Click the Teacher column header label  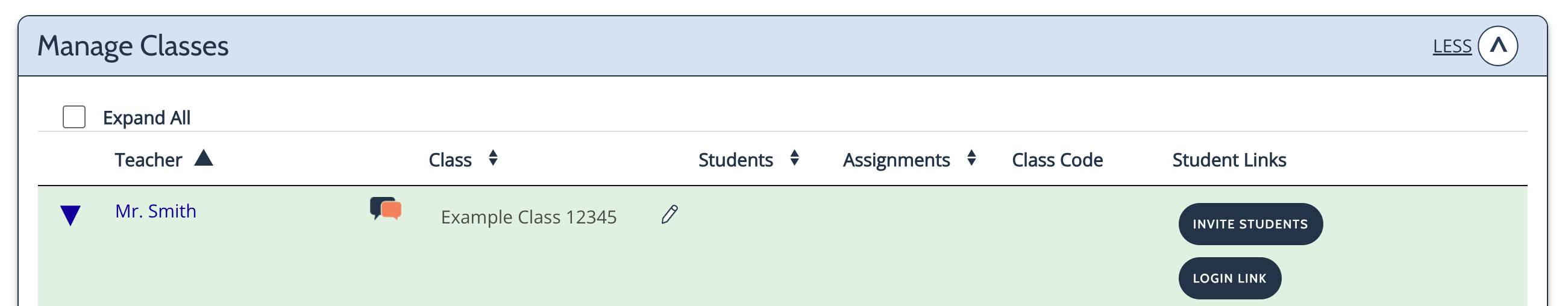coord(148,160)
